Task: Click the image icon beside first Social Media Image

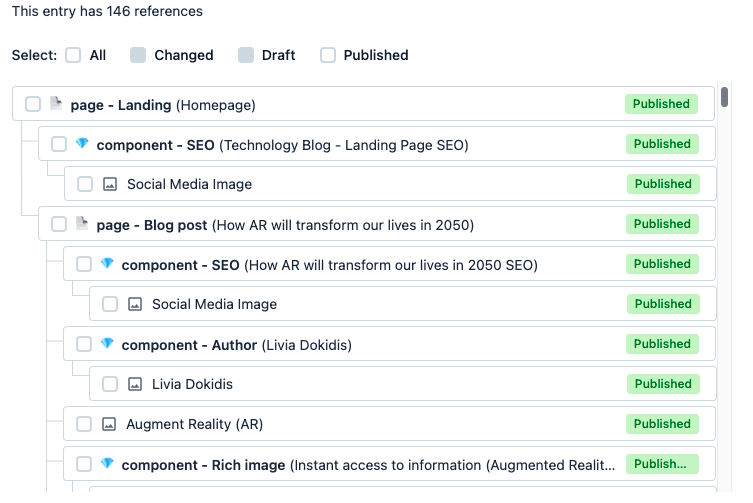Action: click(110, 184)
